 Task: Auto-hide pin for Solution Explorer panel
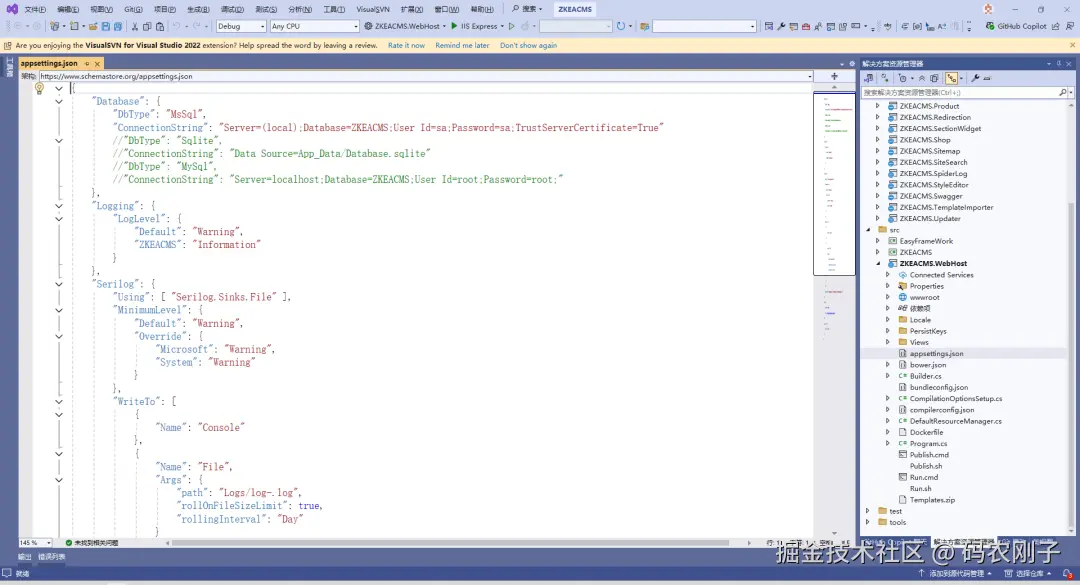point(1059,63)
